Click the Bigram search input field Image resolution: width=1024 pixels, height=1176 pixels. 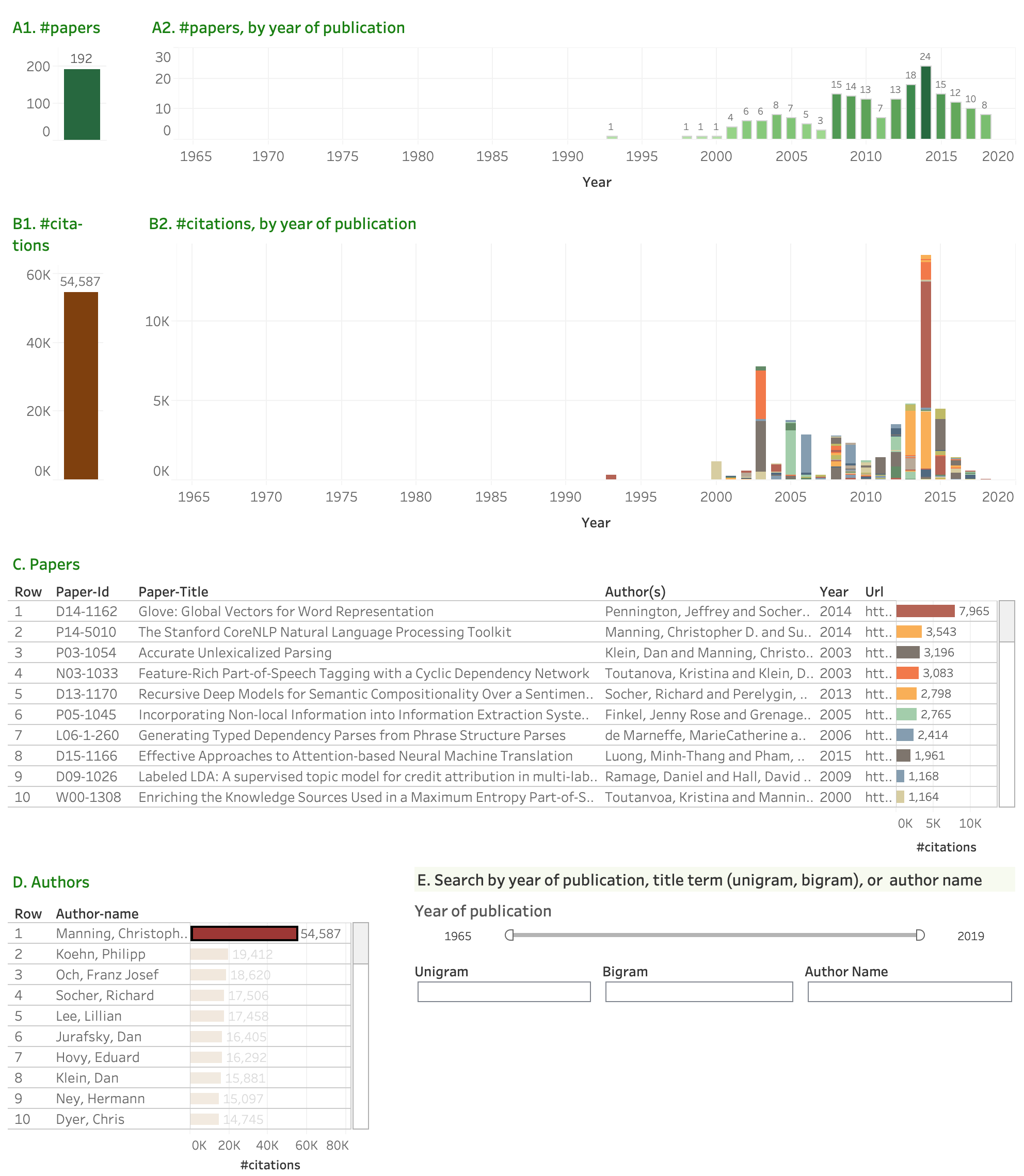[698, 991]
